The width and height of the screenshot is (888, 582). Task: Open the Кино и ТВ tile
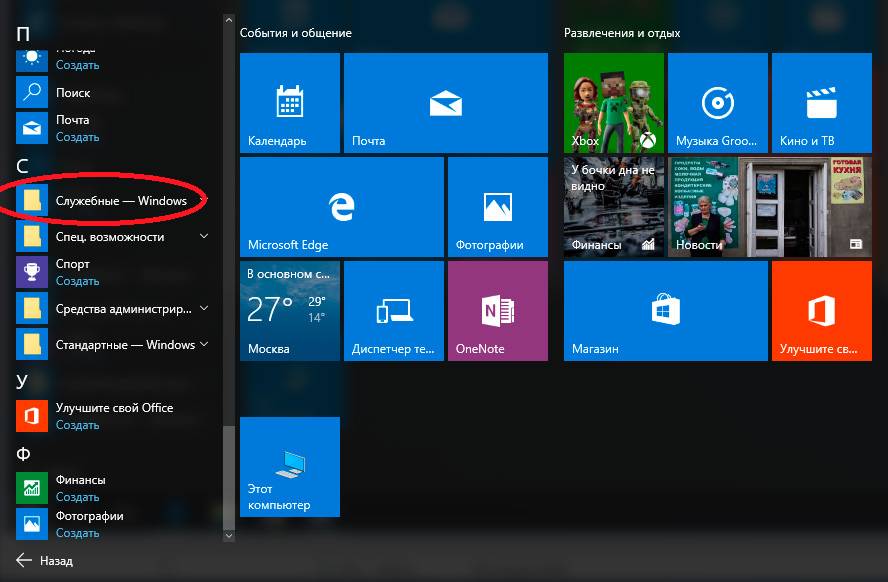click(x=821, y=102)
